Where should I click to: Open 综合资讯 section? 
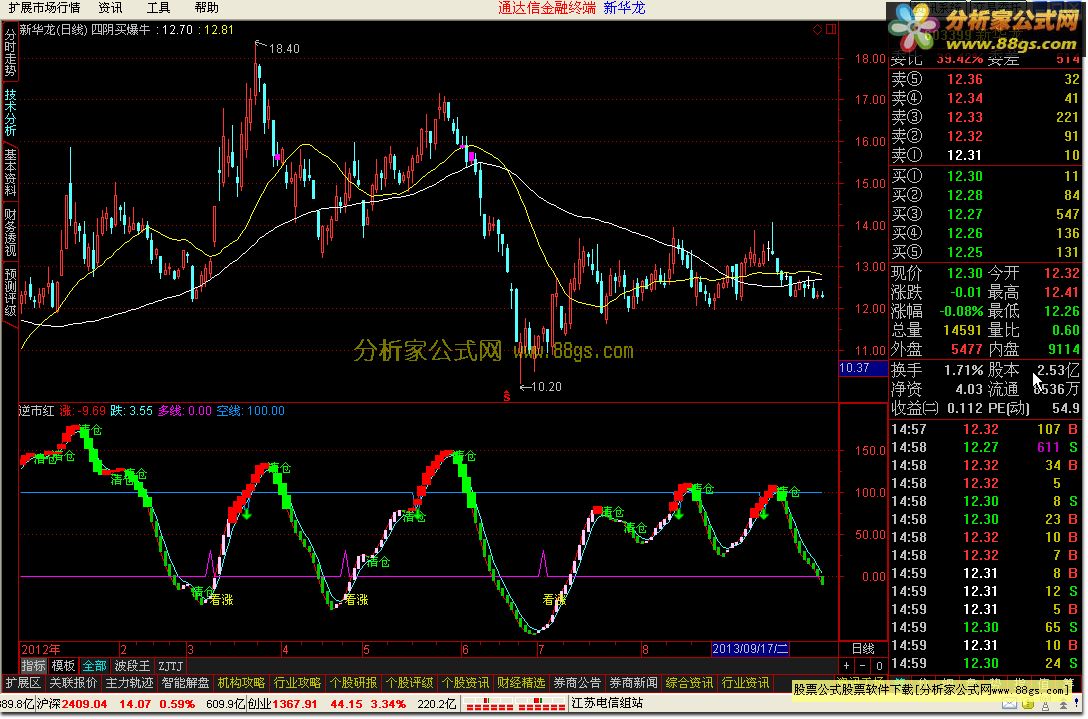pyautogui.click(x=689, y=684)
